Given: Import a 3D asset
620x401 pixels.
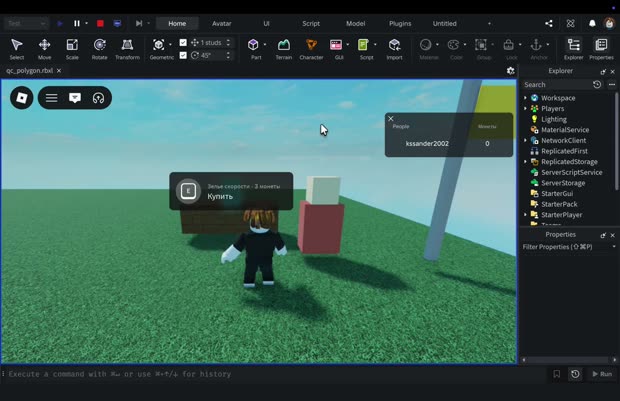Looking at the screenshot, I should click(x=394, y=49).
